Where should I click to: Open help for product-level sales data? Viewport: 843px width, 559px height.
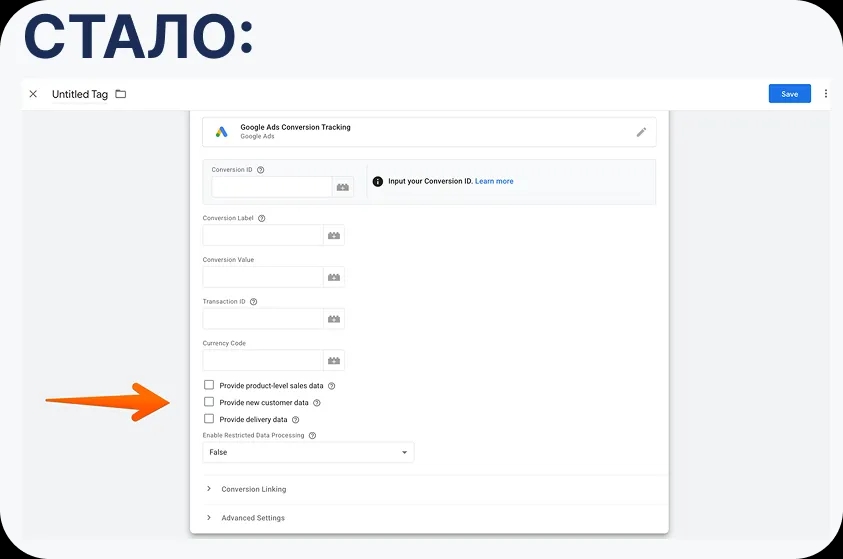point(332,386)
